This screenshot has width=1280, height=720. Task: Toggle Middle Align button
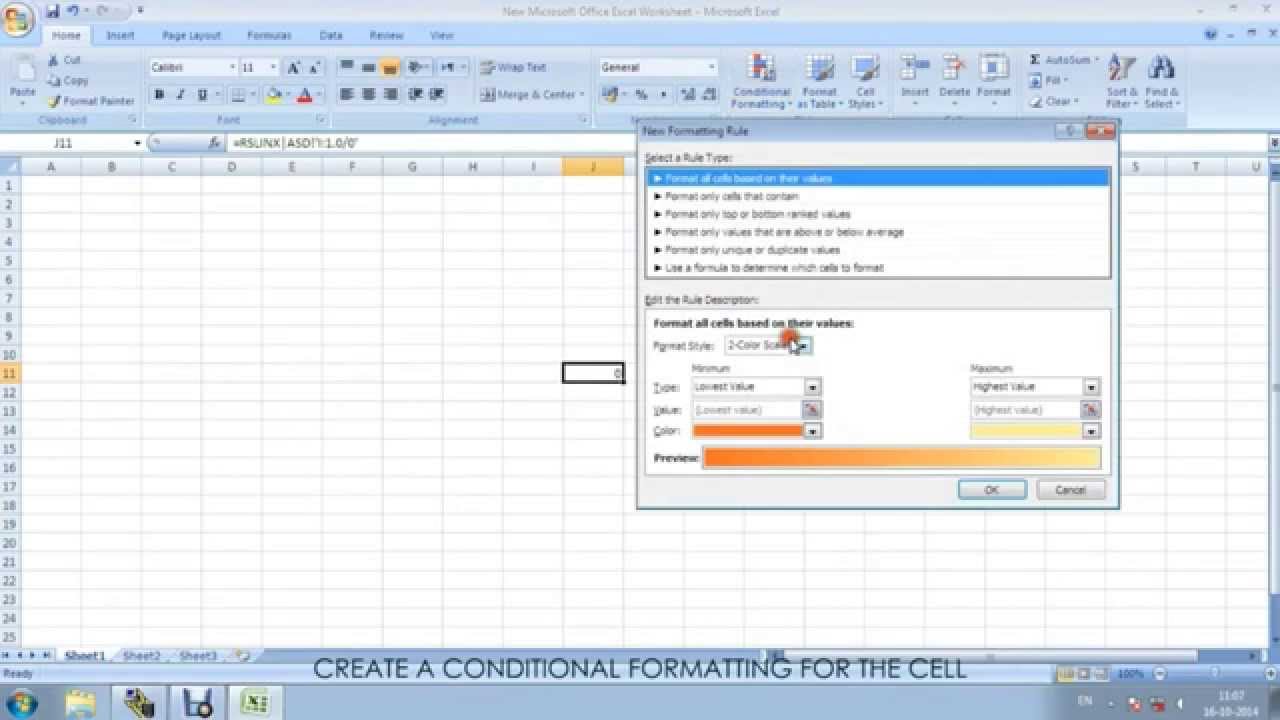click(x=368, y=67)
